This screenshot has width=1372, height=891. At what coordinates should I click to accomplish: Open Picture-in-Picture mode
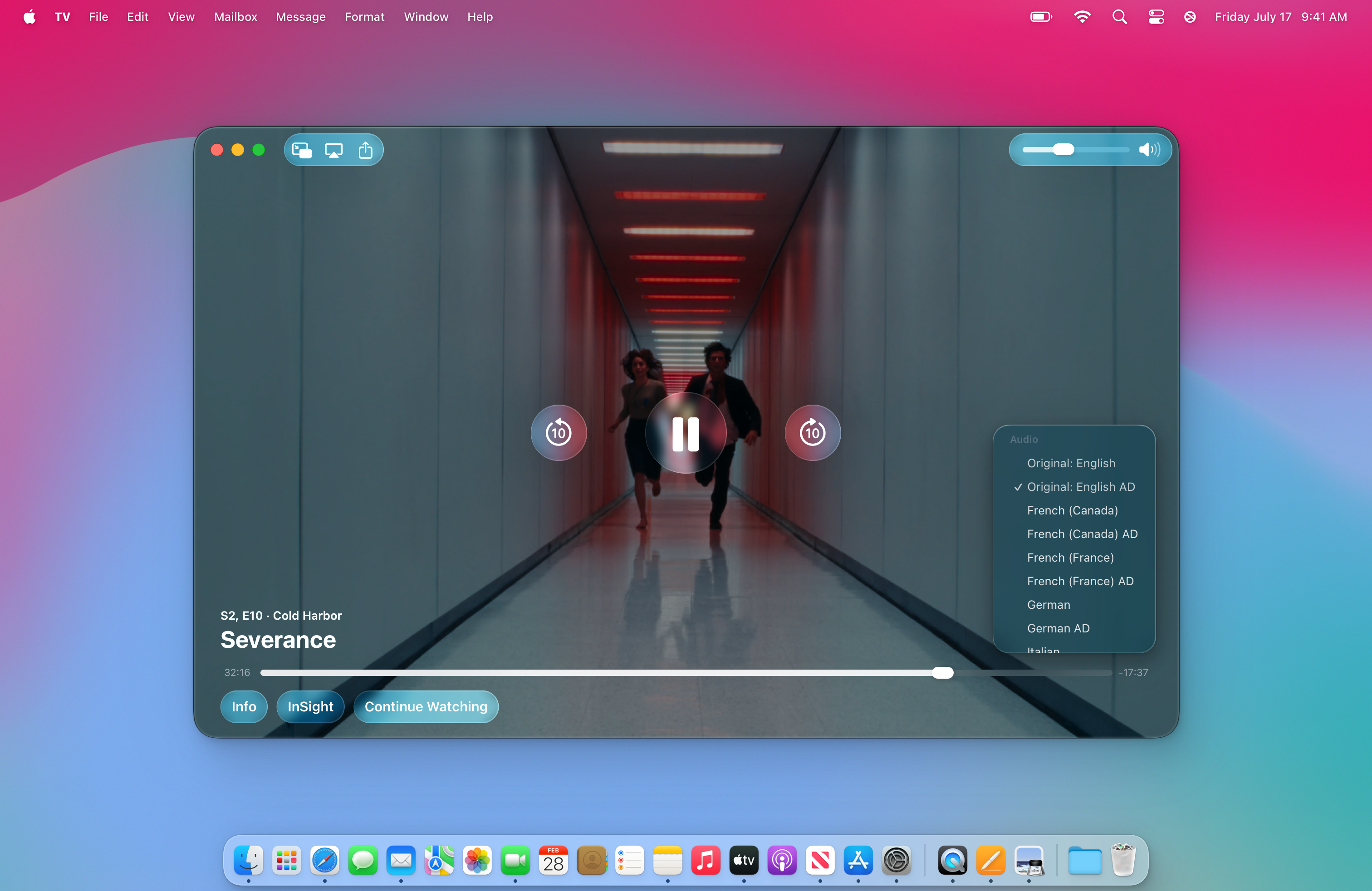(x=301, y=150)
